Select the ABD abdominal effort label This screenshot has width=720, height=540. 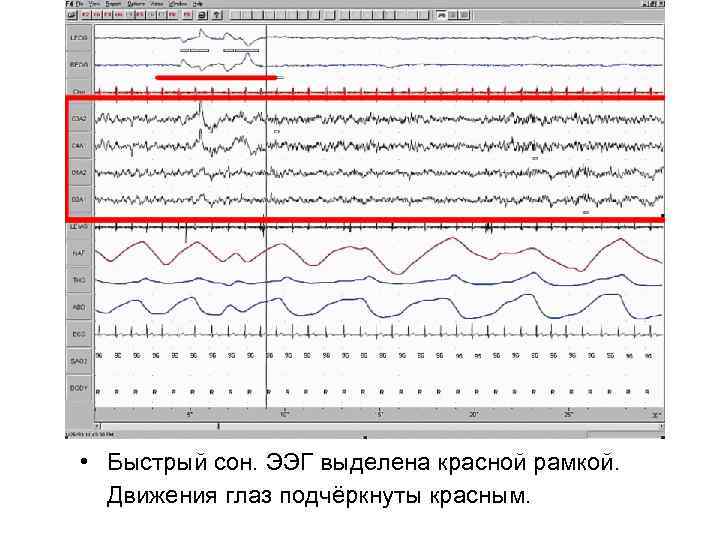click(x=79, y=307)
